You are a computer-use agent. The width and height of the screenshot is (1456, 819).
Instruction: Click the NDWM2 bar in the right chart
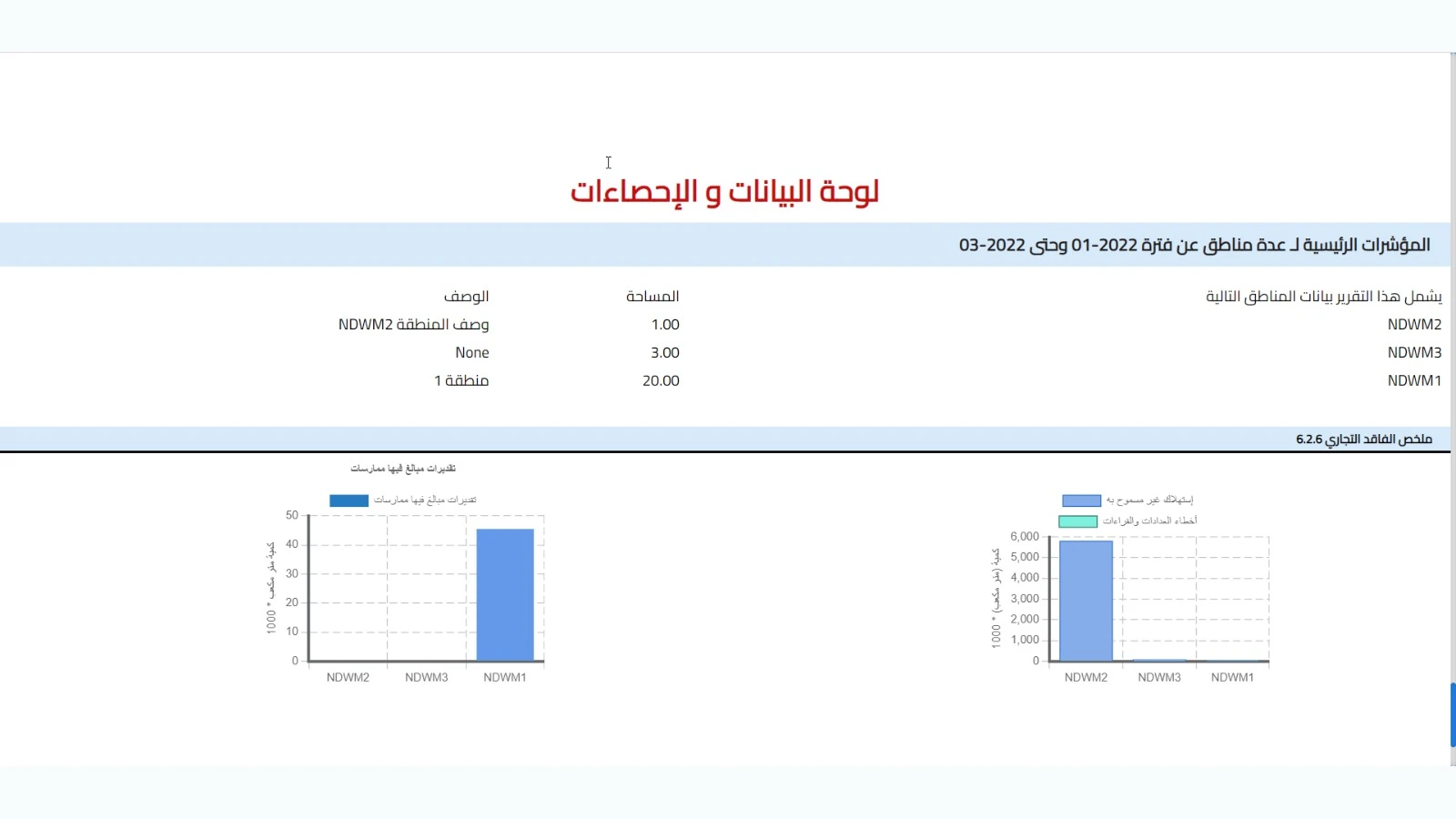[x=1087, y=601]
